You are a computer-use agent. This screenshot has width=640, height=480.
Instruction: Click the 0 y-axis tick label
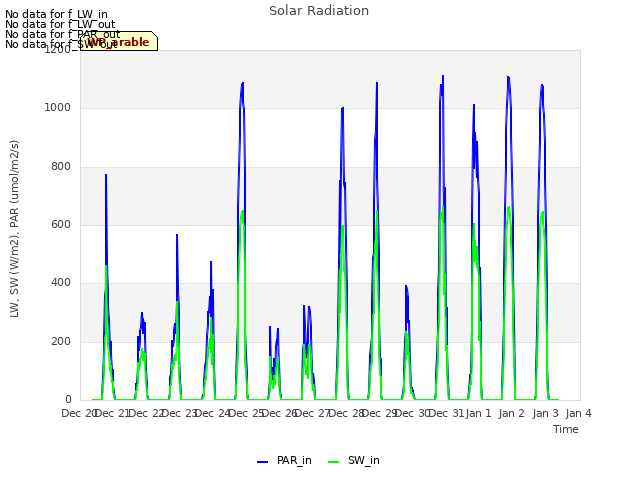tap(68, 400)
